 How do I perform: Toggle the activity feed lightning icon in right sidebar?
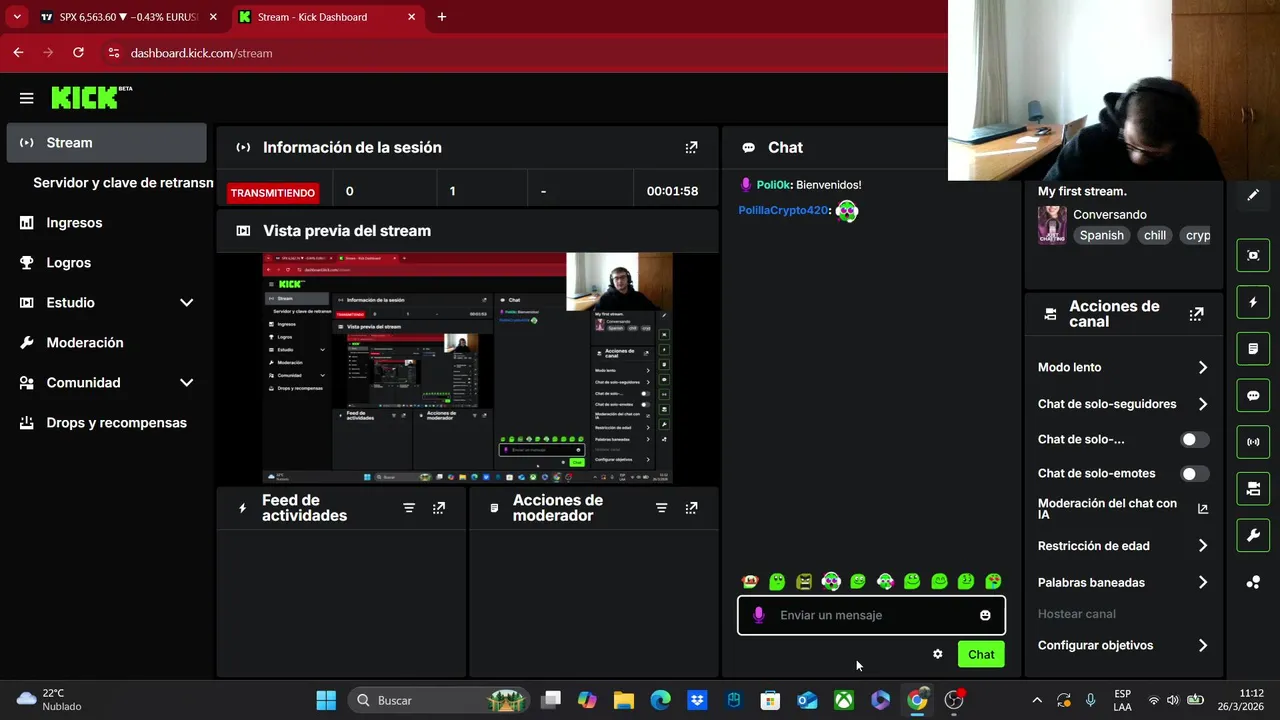tap(1253, 302)
